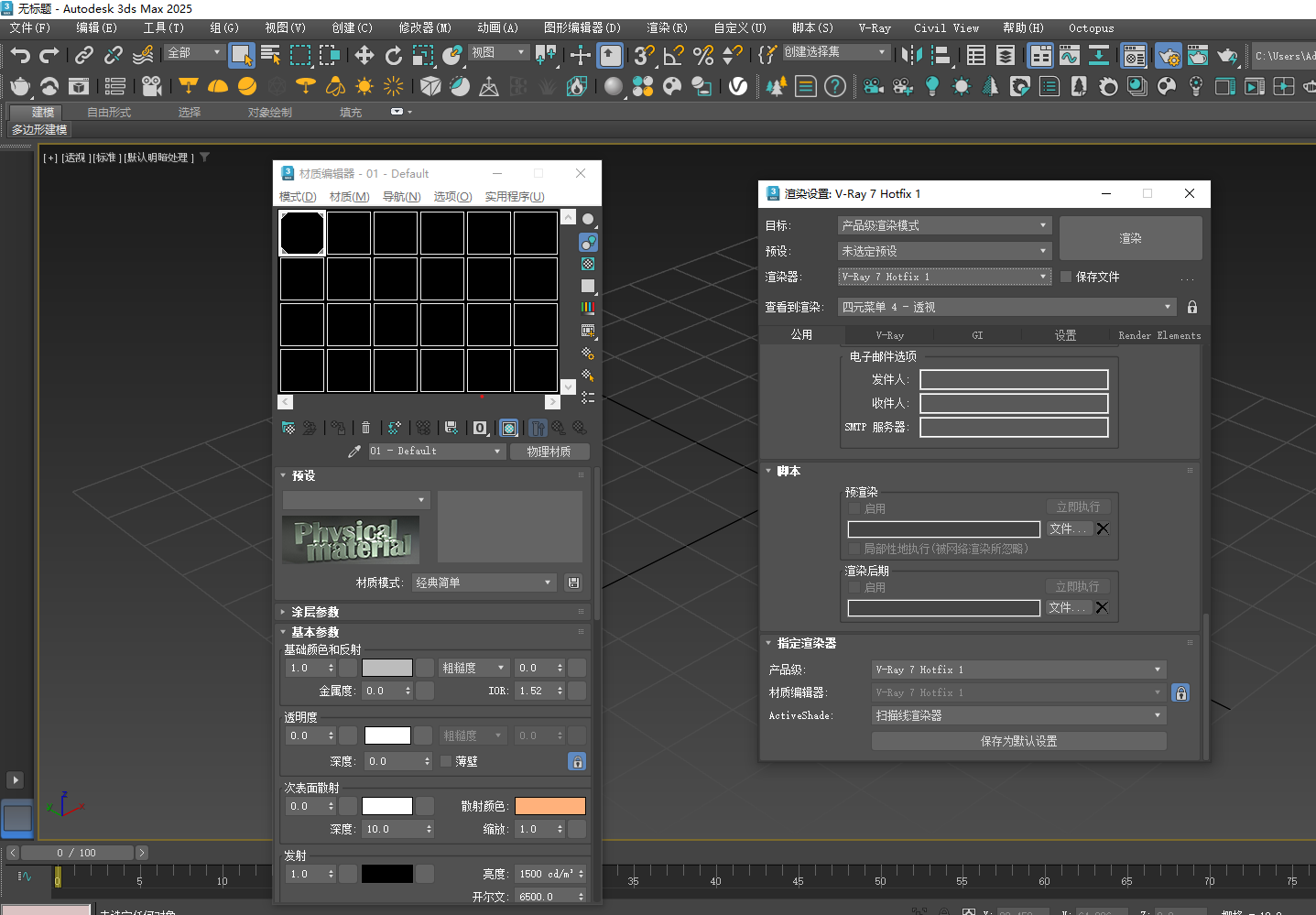Click the Undo arrow in main toolbar
Viewport: 1316px width, 915px height.
coord(20,56)
